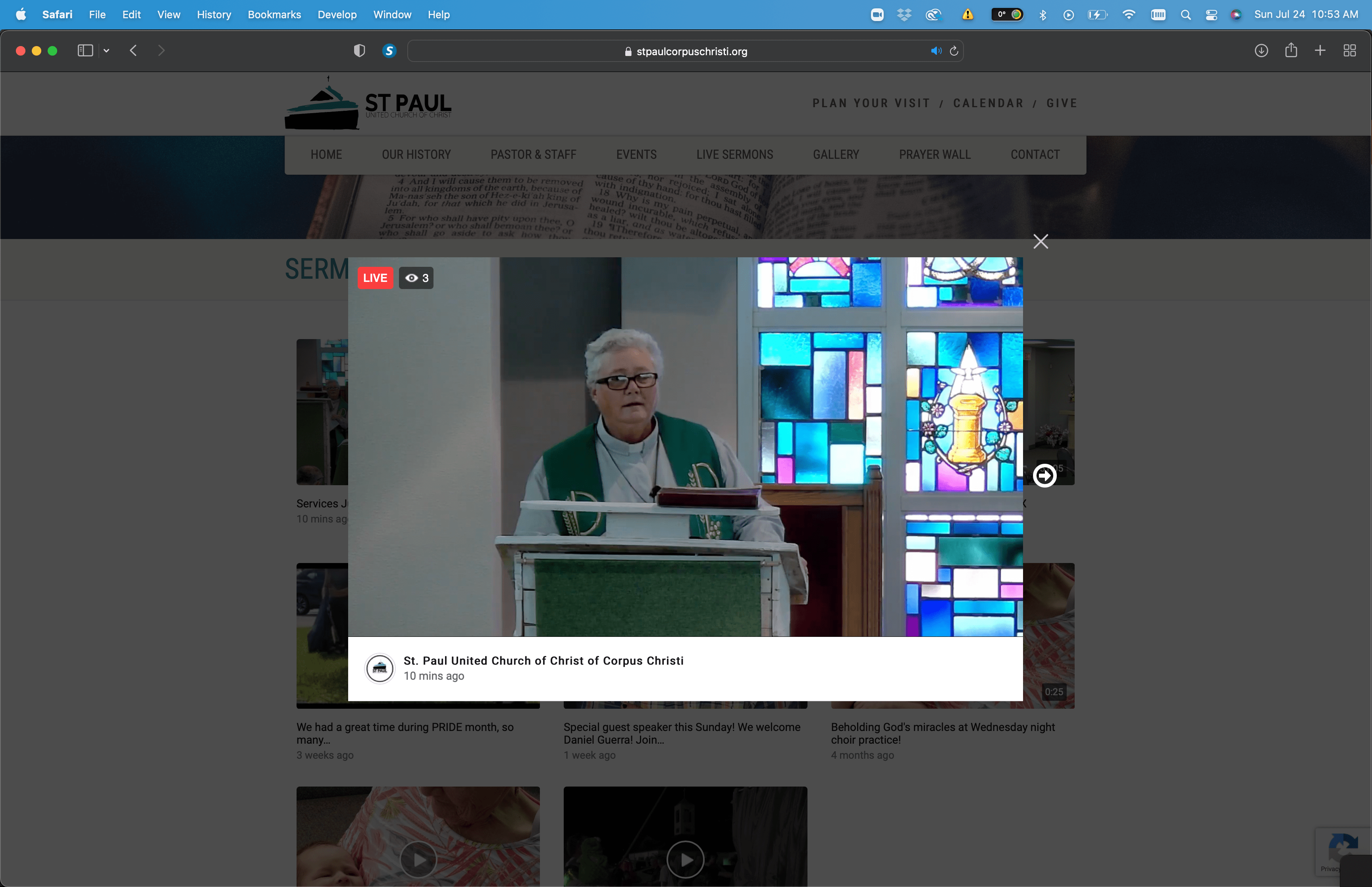Go to Pastor & Staff nav tab
This screenshot has height=887, width=1372.
[x=533, y=154]
